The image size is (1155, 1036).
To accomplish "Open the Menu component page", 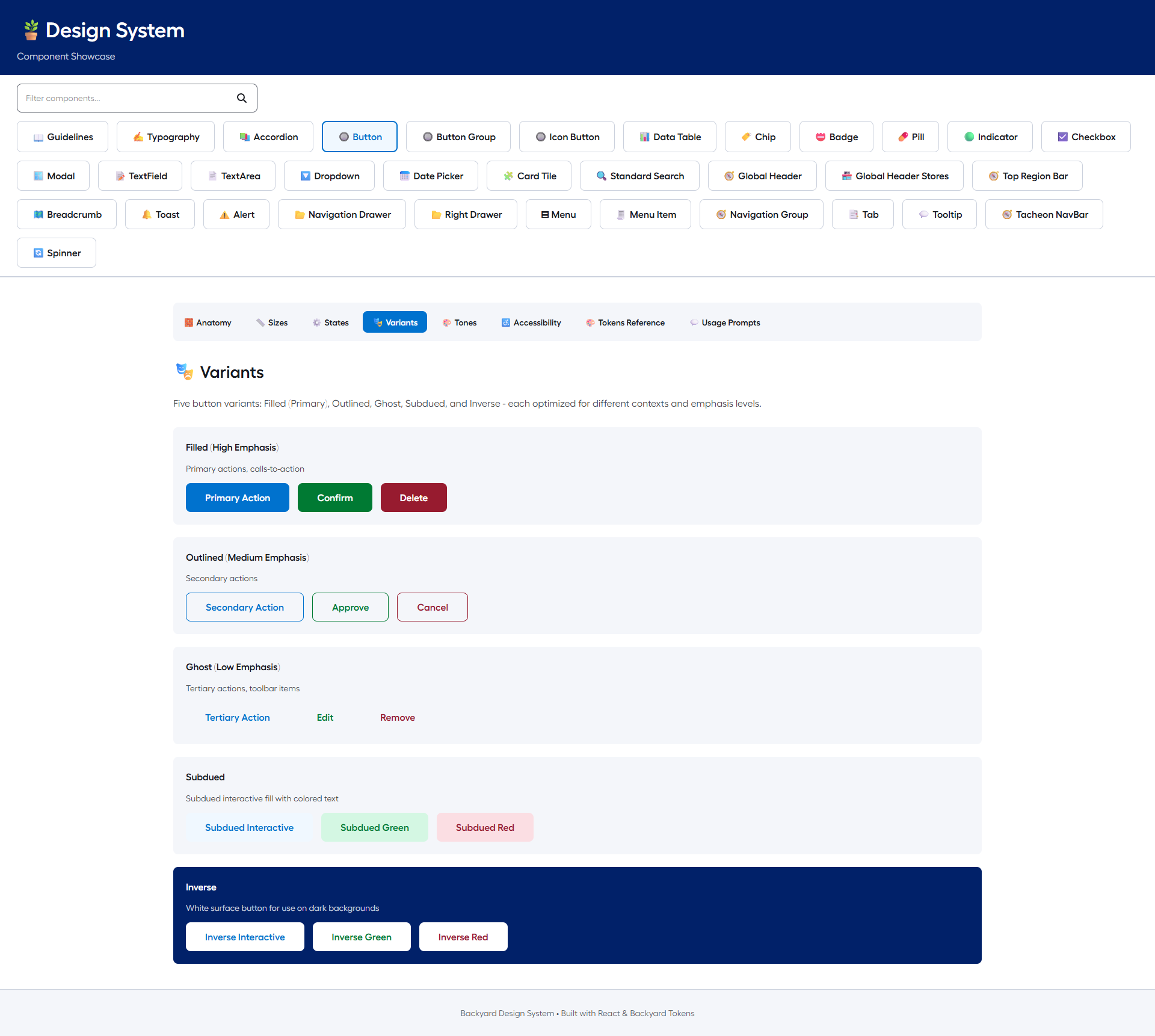I will (558, 214).
